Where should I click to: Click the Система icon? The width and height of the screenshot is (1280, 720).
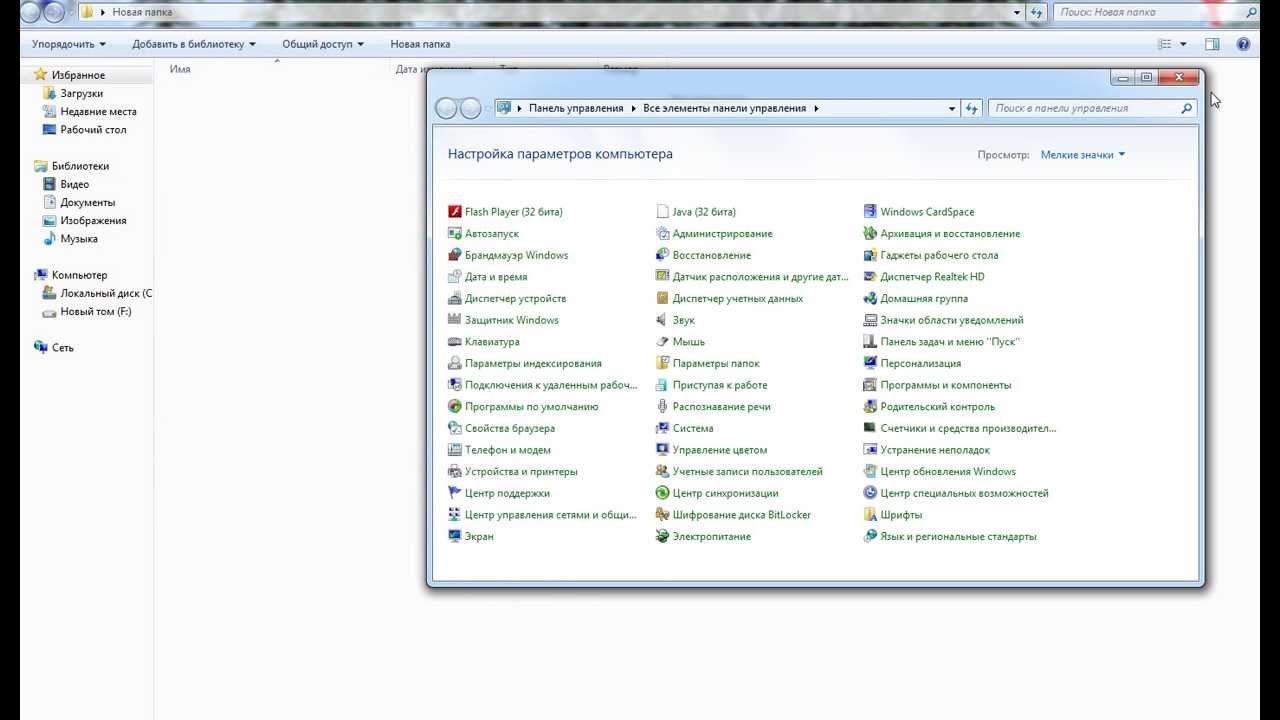click(662, 428)
